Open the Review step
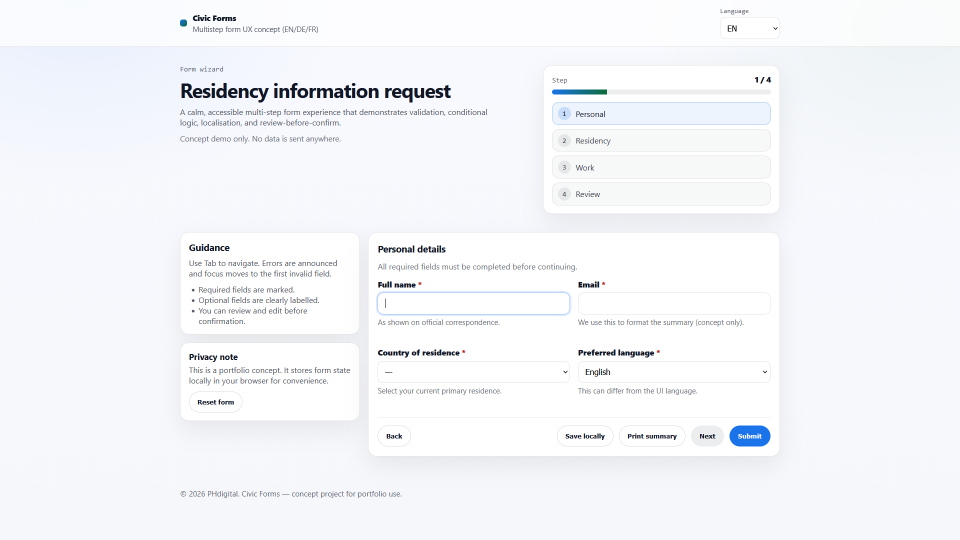Image resolution: width=960 pixels, height=540 pixels. pos(661,194)
